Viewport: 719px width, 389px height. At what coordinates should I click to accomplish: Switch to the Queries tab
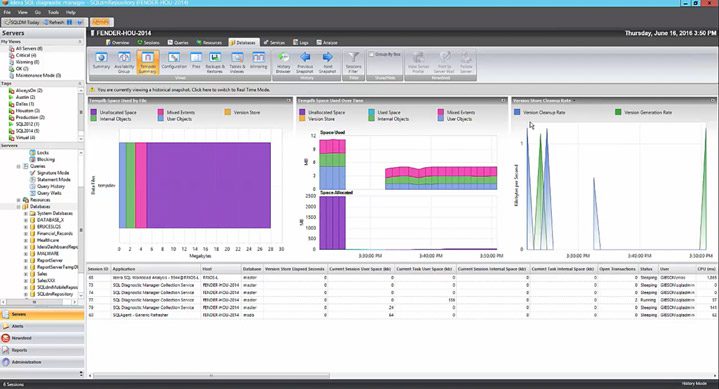[x=178, y=42]
